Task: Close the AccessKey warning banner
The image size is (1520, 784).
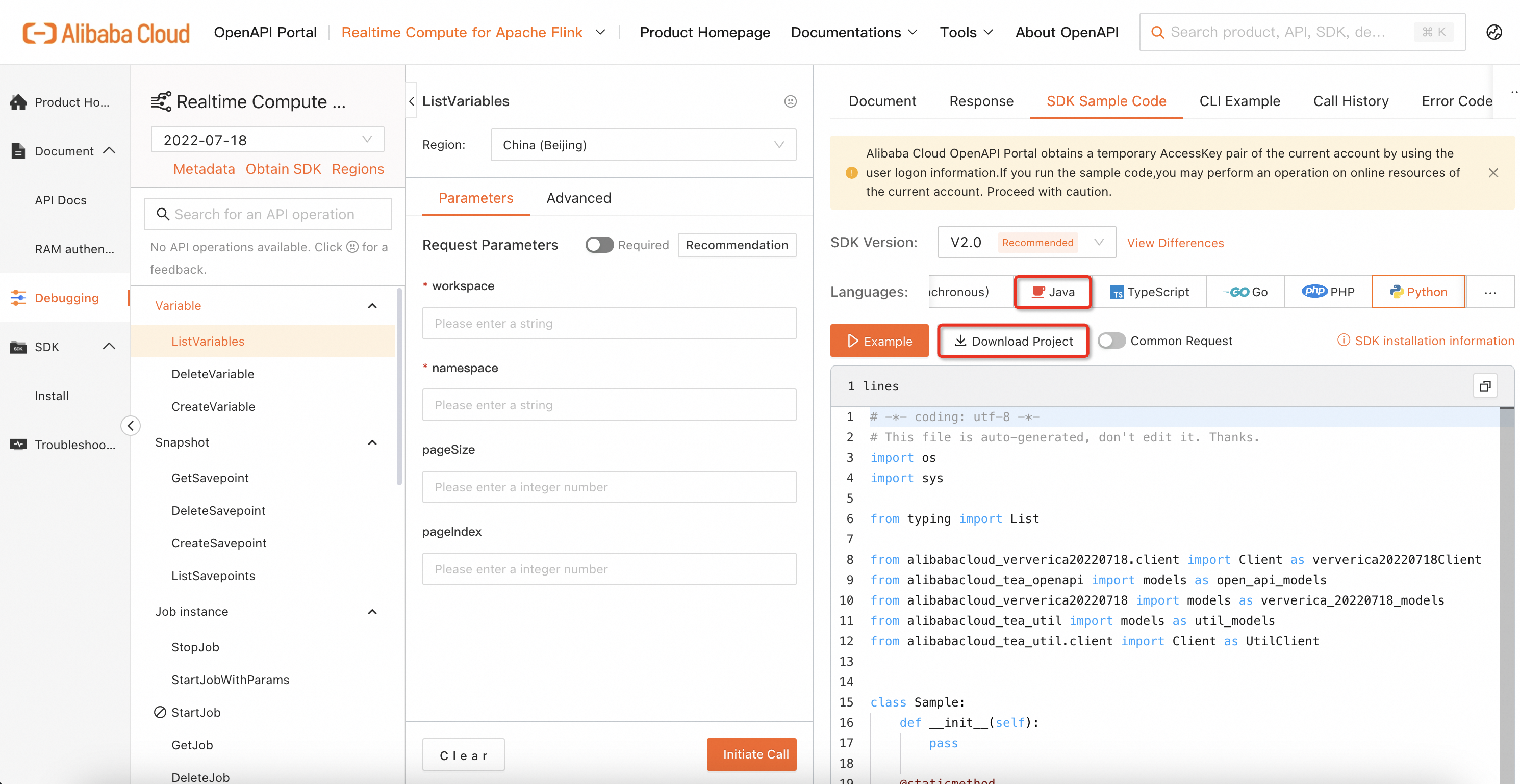Action: 1493,172
